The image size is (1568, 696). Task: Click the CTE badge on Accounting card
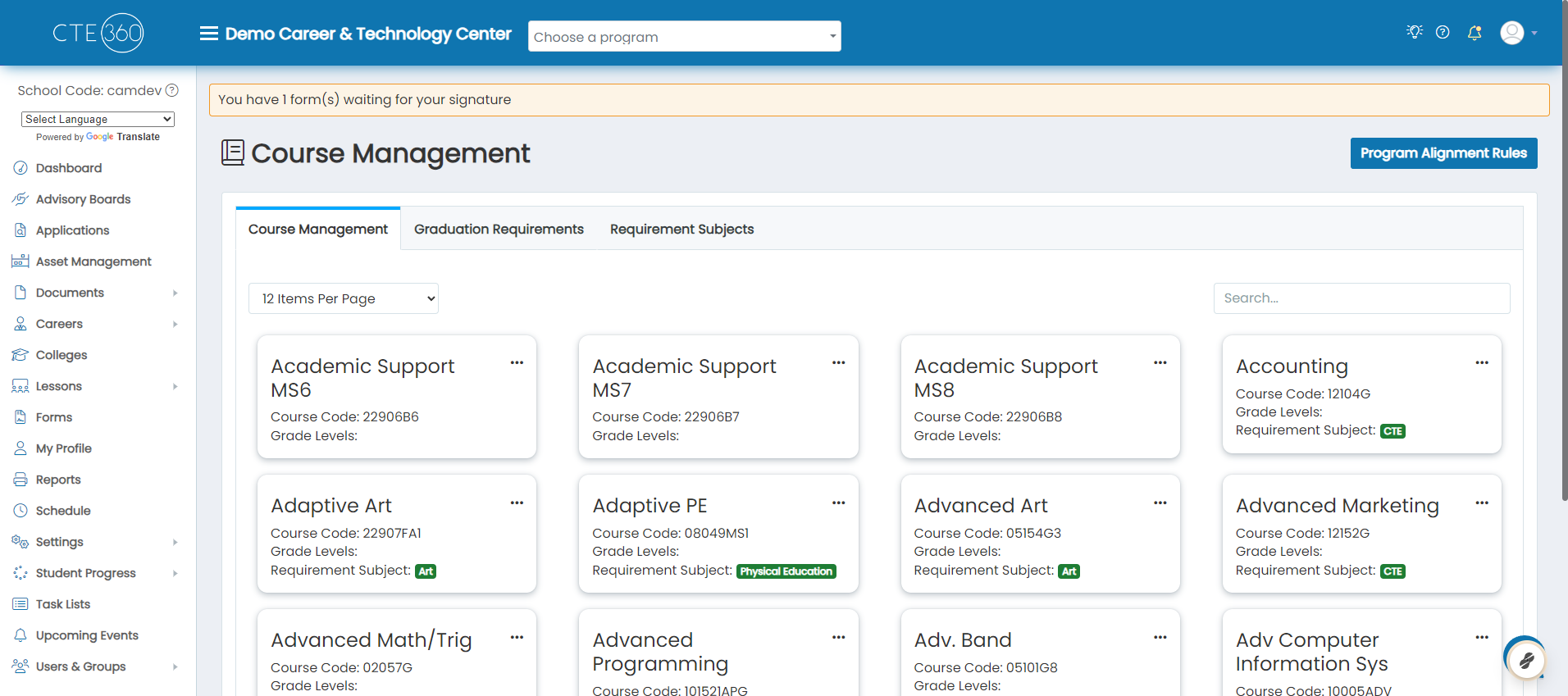(x=1393, y=431)
